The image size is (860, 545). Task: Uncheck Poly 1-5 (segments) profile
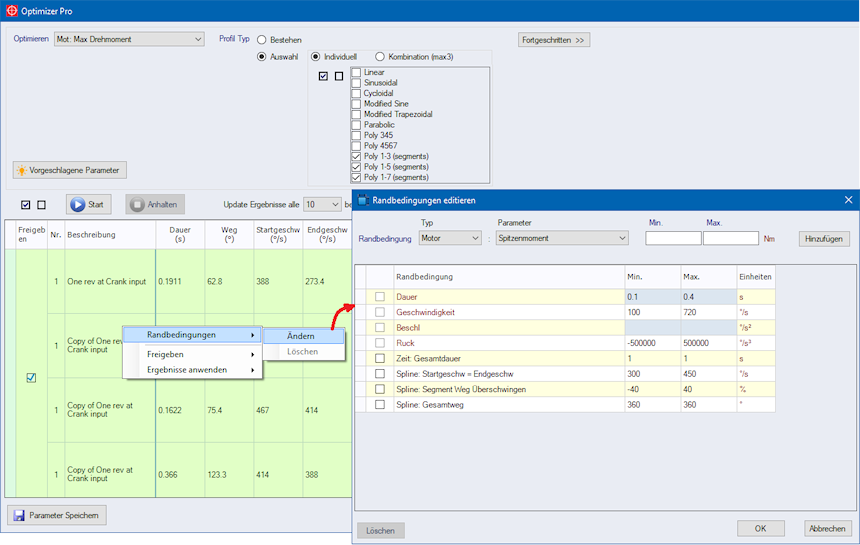[356, 167]
